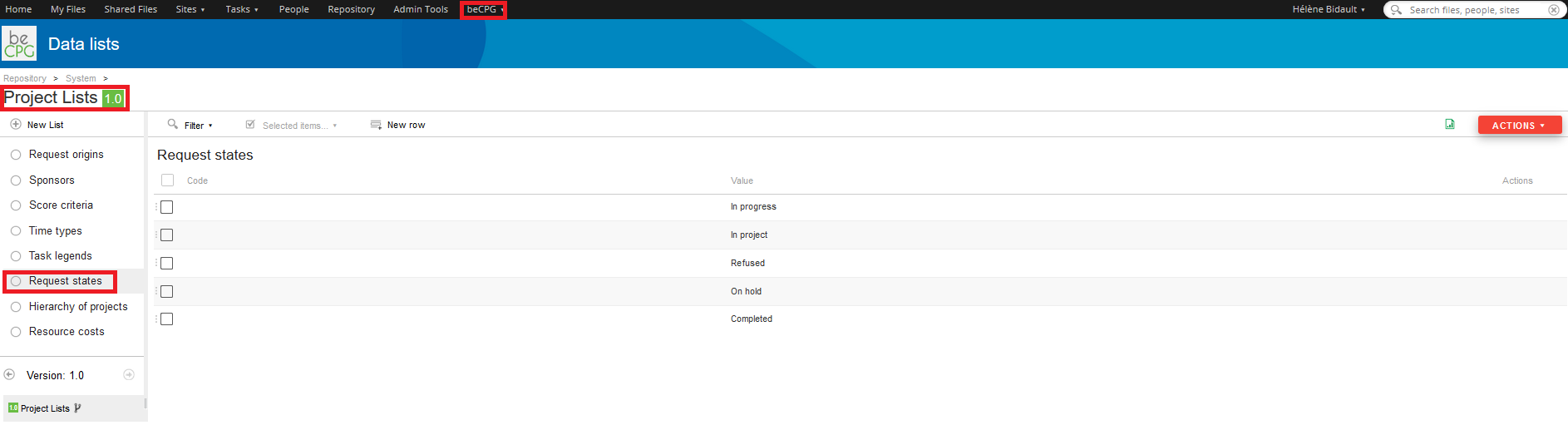Click the green 1.0 version badge in title

coord(113,98)
